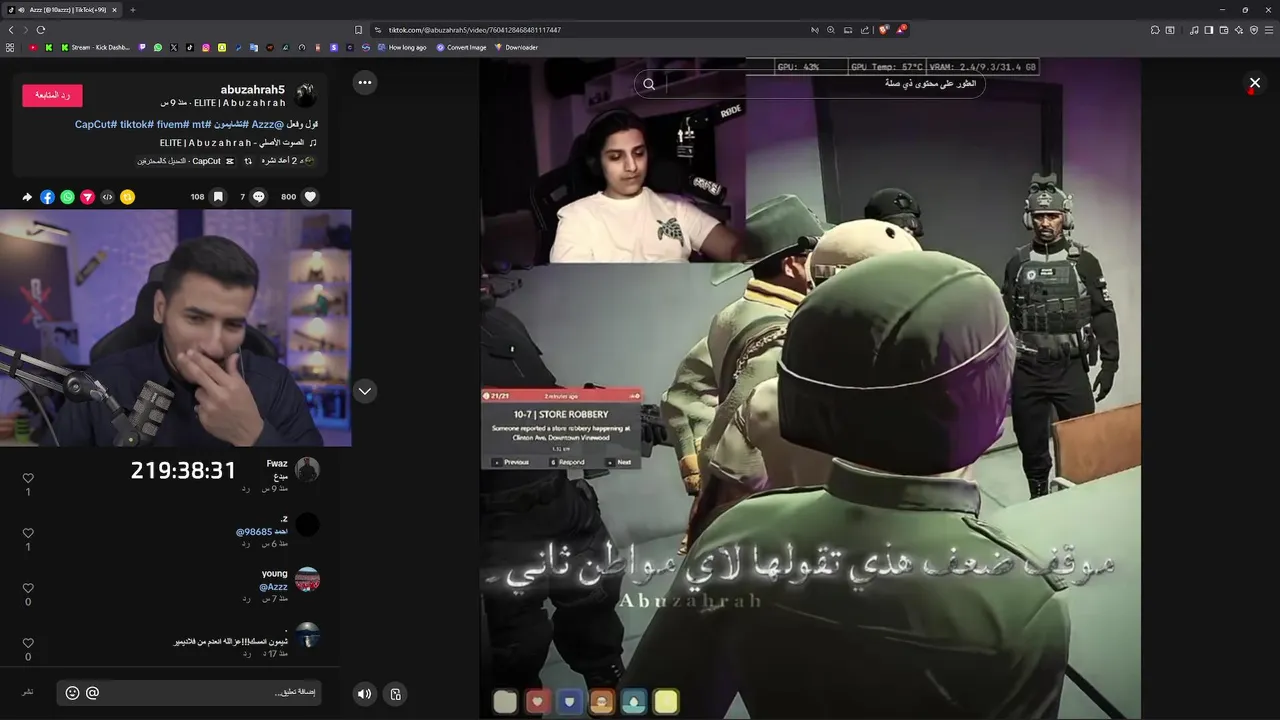Image resolution: width=1280 pixels, height=720 pixels.
Task: Open new browser tab with plus
Action: 132,10
